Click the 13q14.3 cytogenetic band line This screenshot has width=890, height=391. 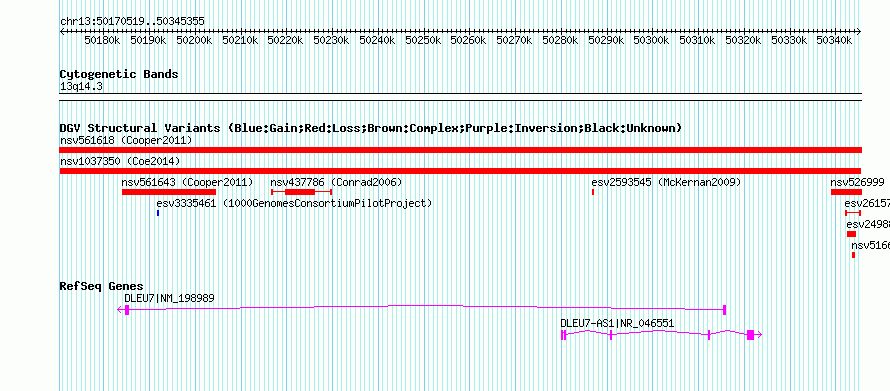coord(461,97)
